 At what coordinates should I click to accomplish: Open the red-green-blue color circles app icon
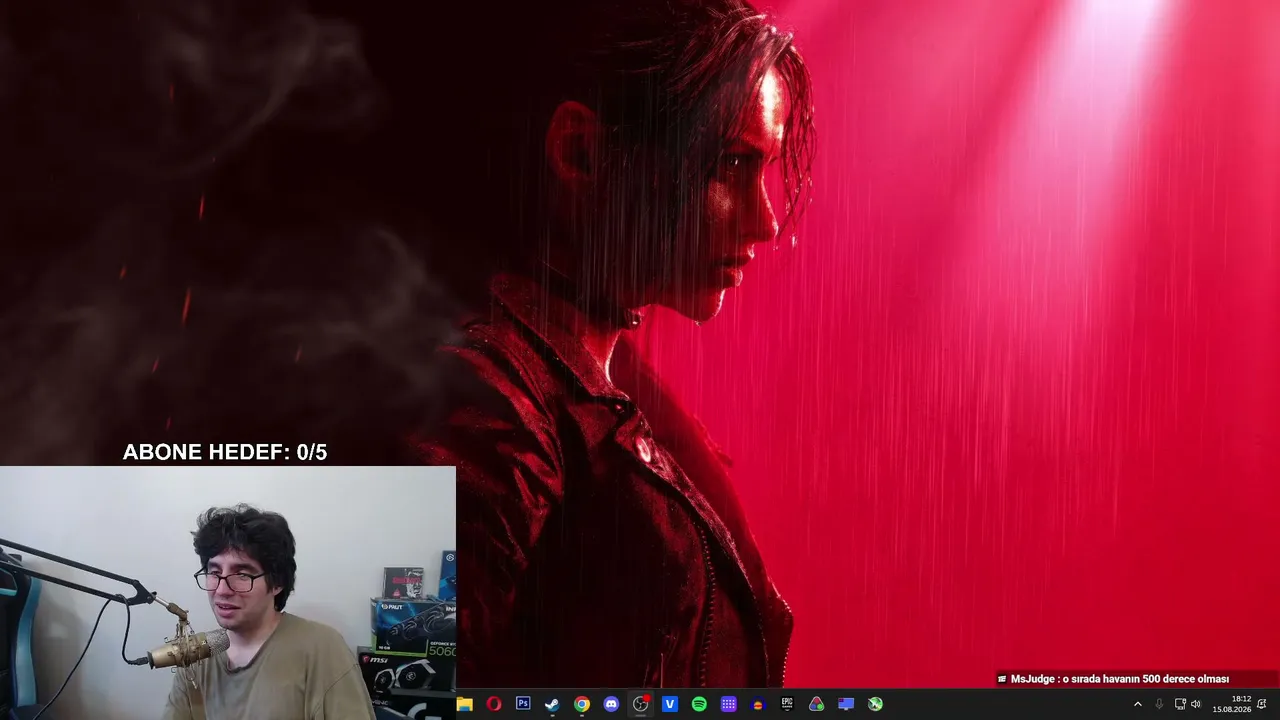click(x=817, y=704)
